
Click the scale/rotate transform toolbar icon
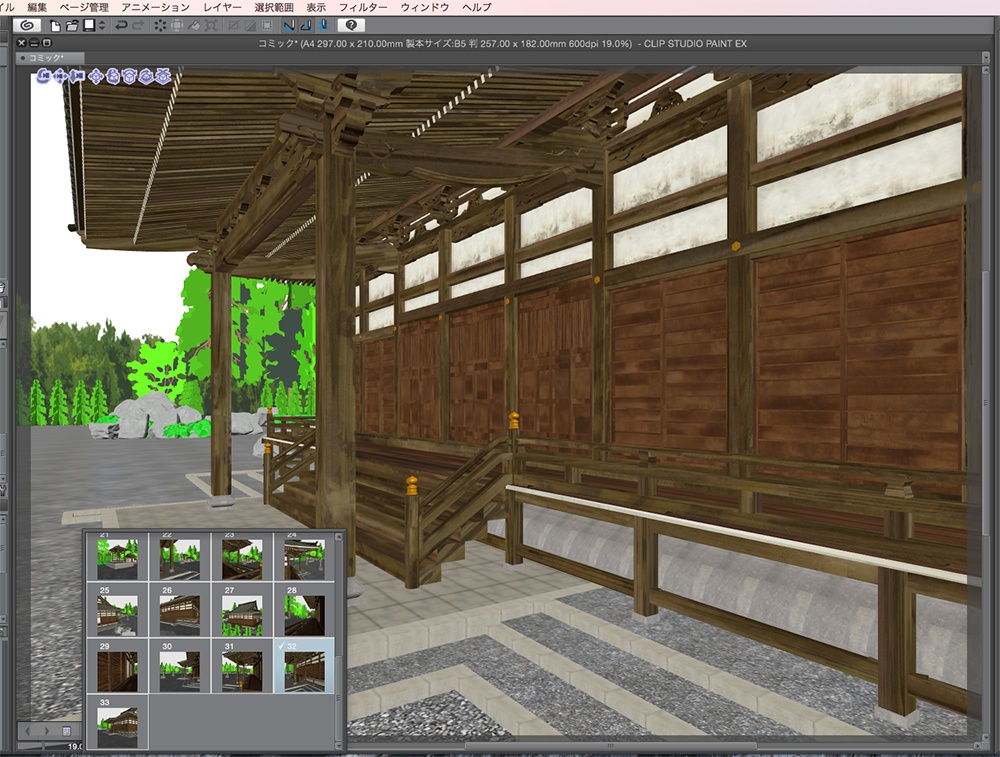211,26
